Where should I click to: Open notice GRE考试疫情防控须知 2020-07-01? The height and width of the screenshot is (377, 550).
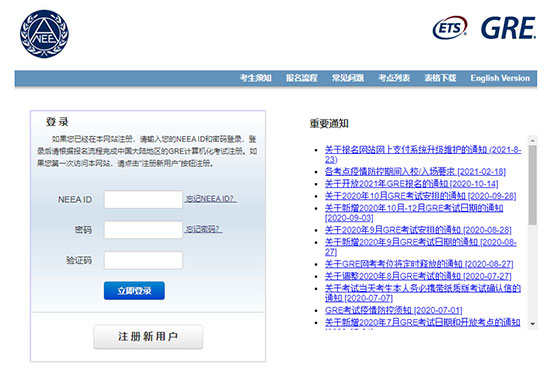(393, 310)
